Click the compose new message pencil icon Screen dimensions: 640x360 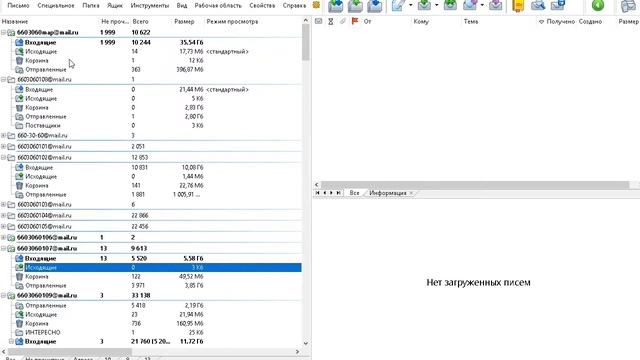[398, 5]
